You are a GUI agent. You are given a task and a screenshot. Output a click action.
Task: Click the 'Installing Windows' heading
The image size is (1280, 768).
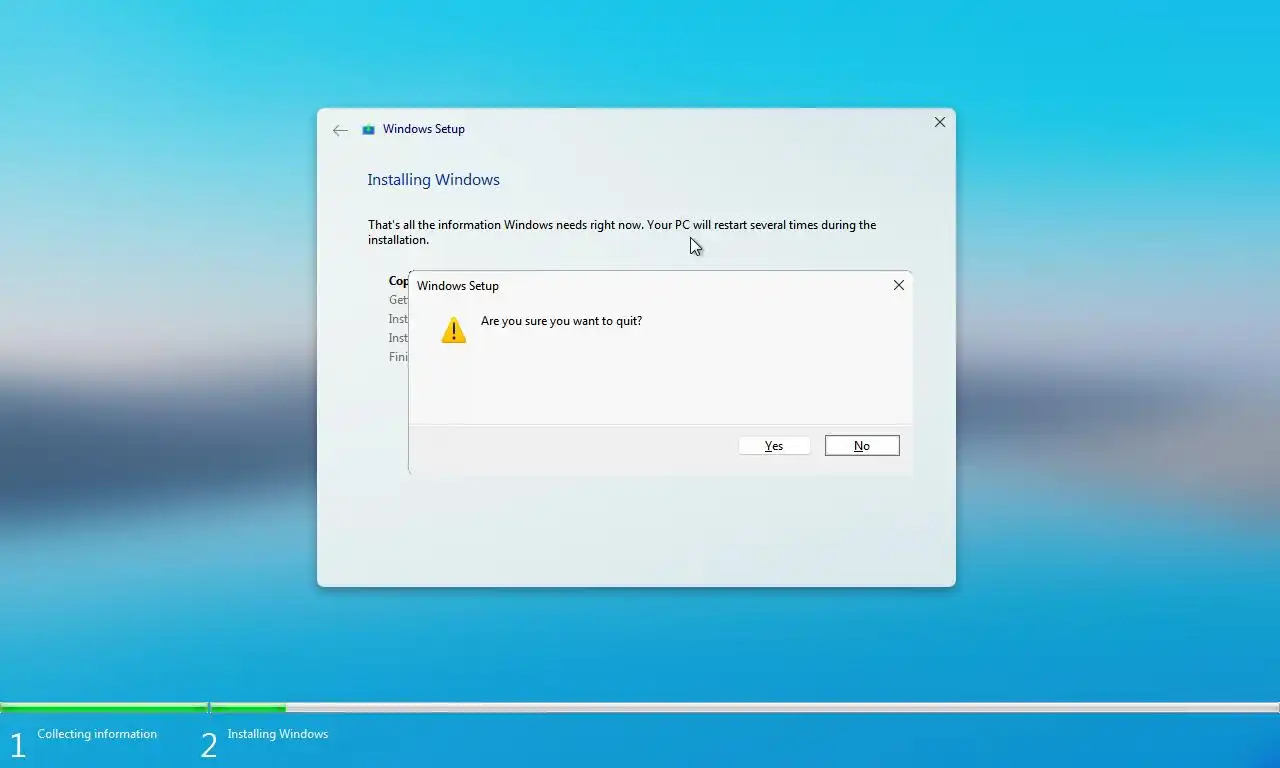[433, 180]
